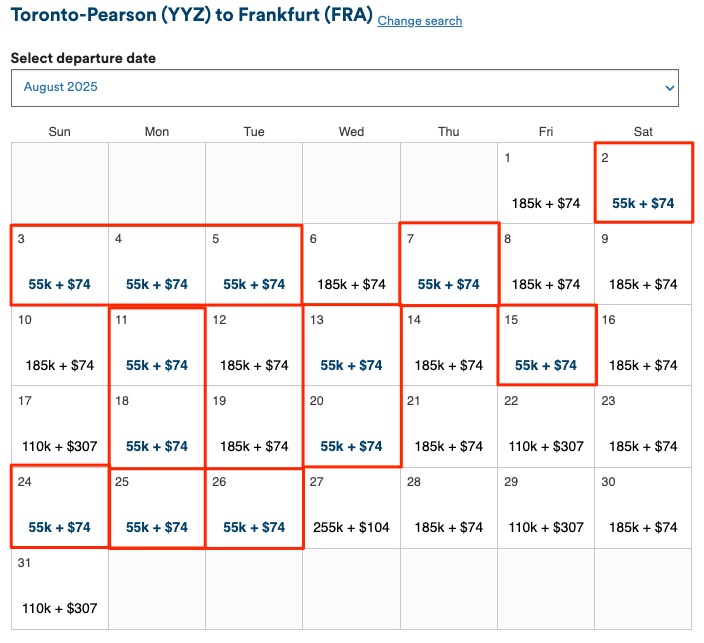The image size is (704, 643).
Task: Choose August 18 55k fare
Action: 156,446
